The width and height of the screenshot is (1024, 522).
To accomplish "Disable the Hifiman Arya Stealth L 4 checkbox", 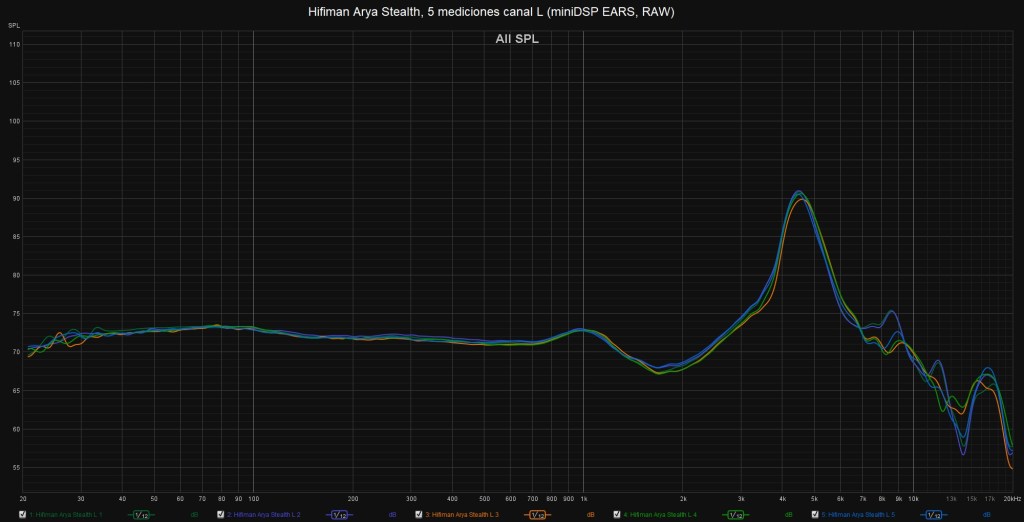I will click(x=616, y=515).
